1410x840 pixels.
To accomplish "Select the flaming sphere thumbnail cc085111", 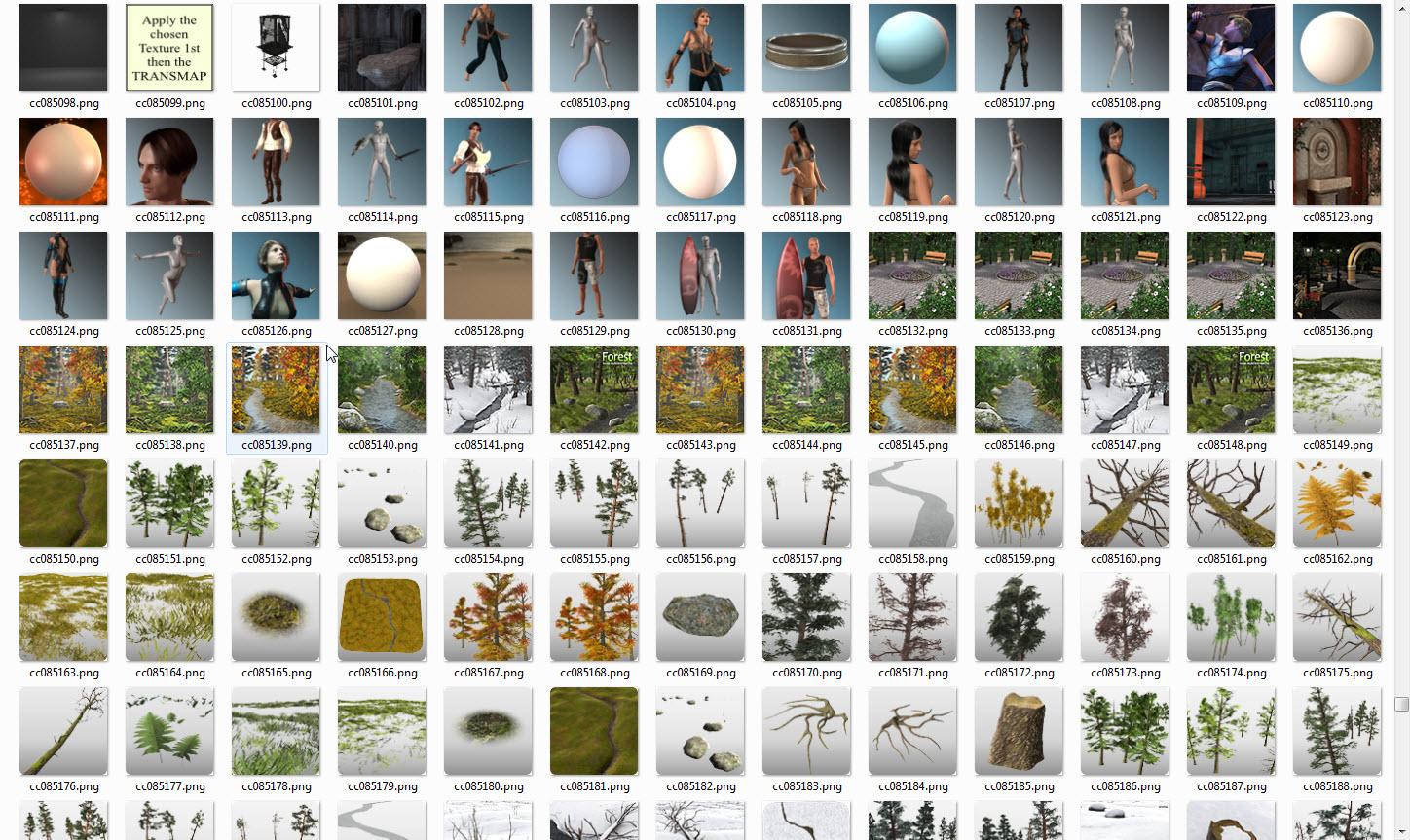I will click(63, 162).
